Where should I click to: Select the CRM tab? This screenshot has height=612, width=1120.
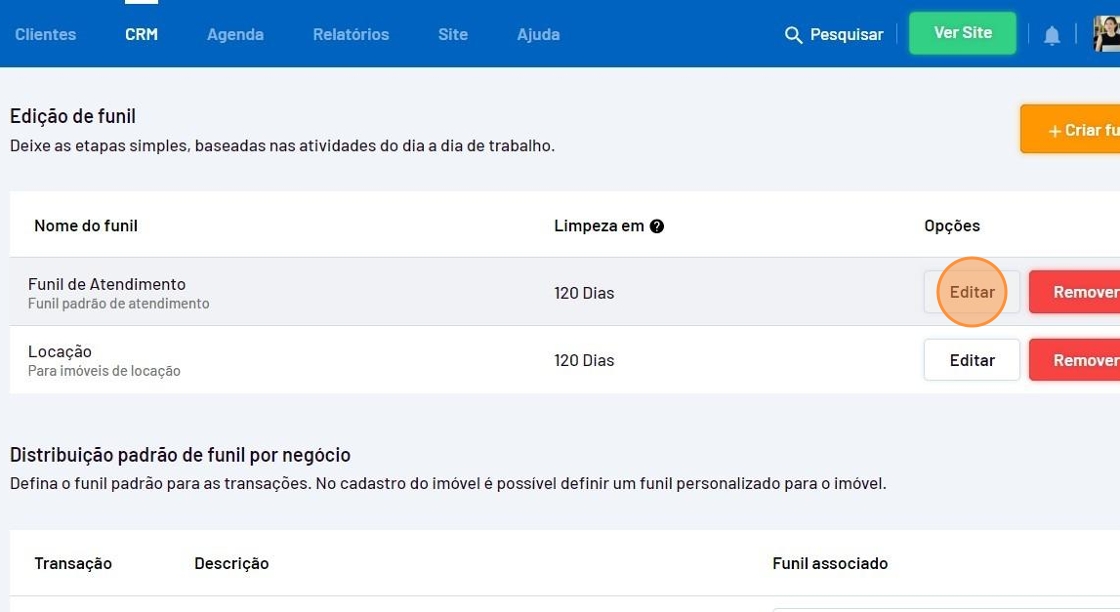141,34
